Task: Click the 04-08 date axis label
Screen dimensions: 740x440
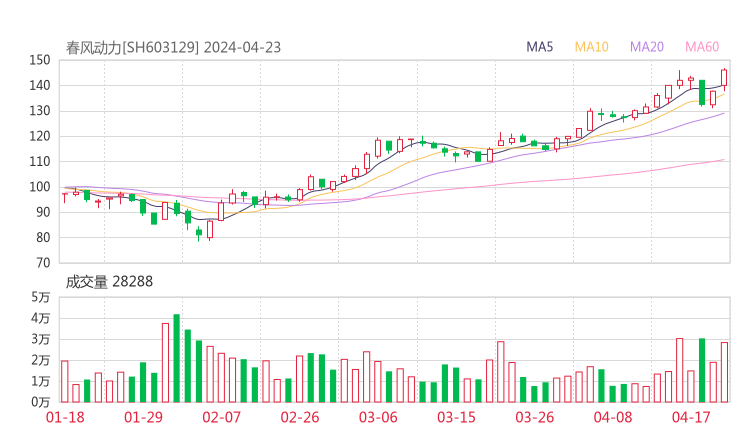Action: [x=613, y=417]
